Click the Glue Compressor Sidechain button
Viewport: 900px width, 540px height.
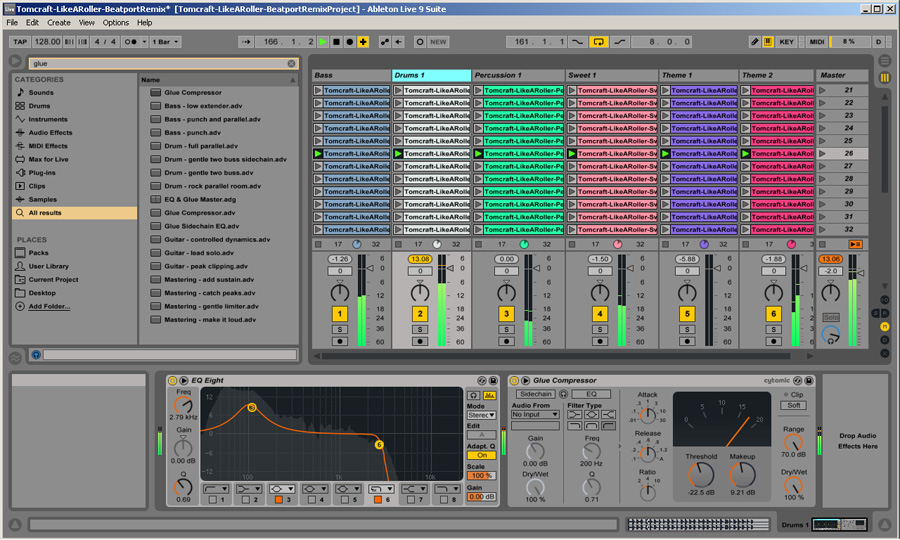pos(535,394)
